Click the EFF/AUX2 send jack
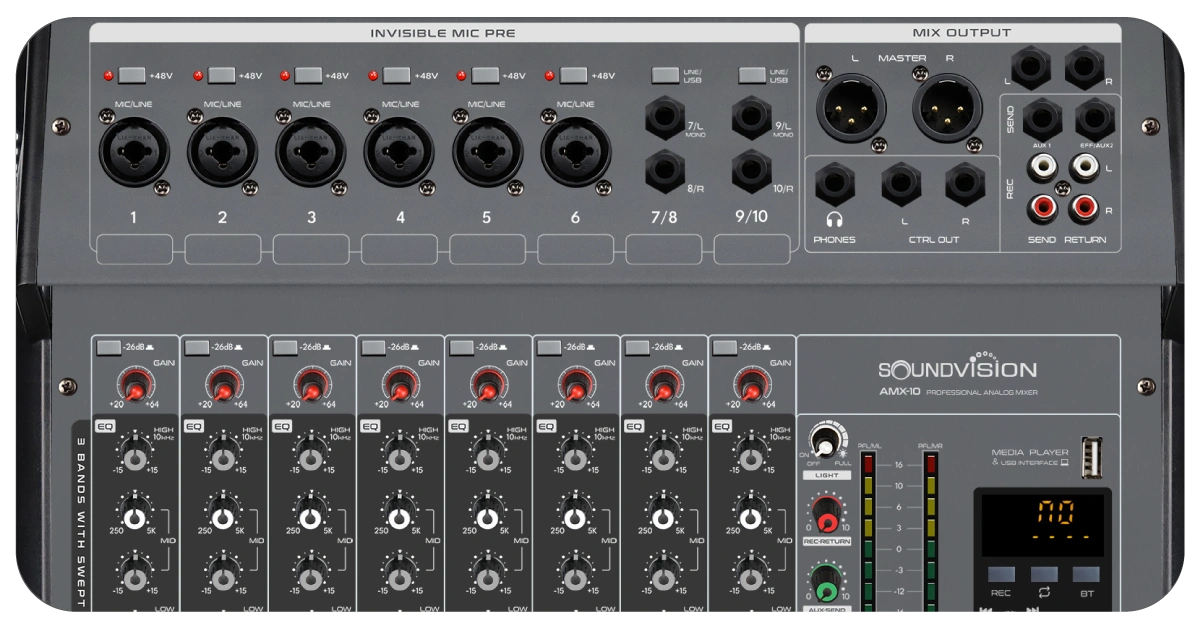Screen dimensions: 1200x630 point(1095,118)
